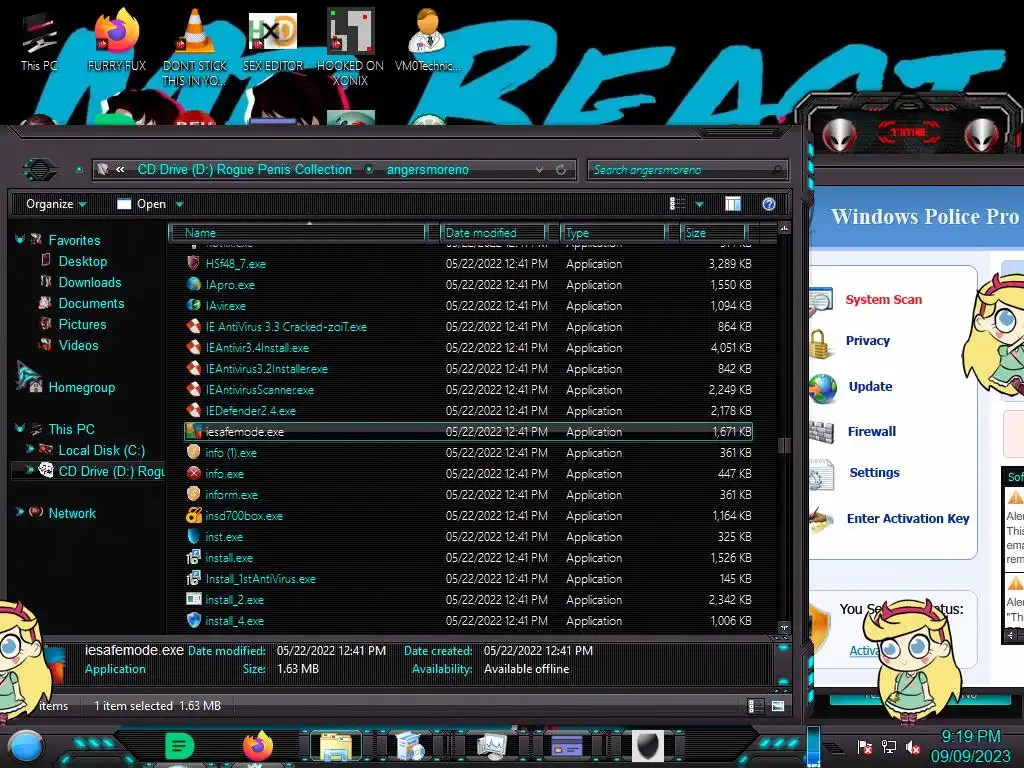Open the VLC cone desktop shortcut
The width and height of the screenshot is (1024, 768).
tap(194, 46)
